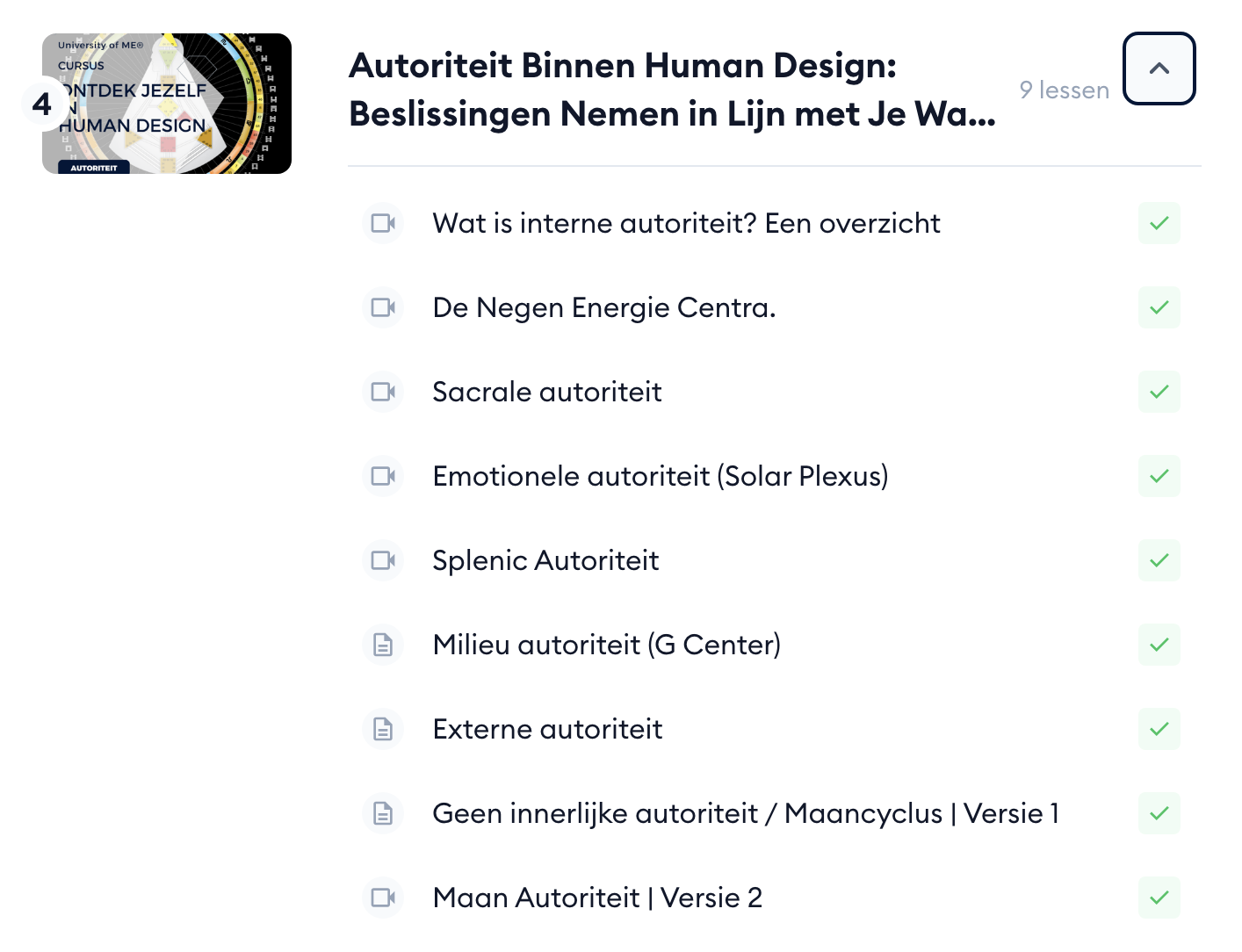Toggle completion checkmark for Splenic Autoriteit
Viewport: 1242px width, 952px height.
(x=1159, y=560)
